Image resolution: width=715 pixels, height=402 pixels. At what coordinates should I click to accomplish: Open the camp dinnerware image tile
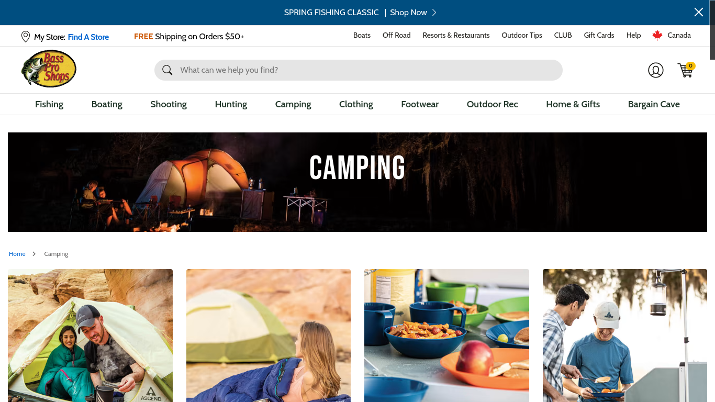click(446, 335)
